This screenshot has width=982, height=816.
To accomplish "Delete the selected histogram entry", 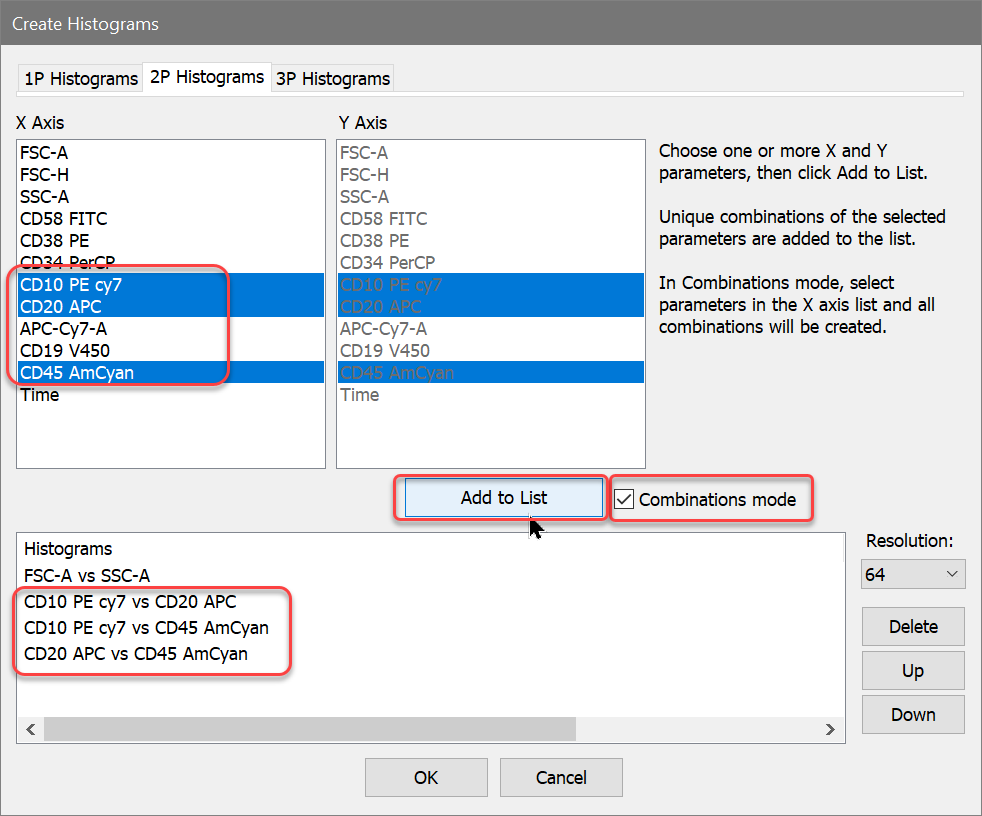I will [x=912, y=627].
